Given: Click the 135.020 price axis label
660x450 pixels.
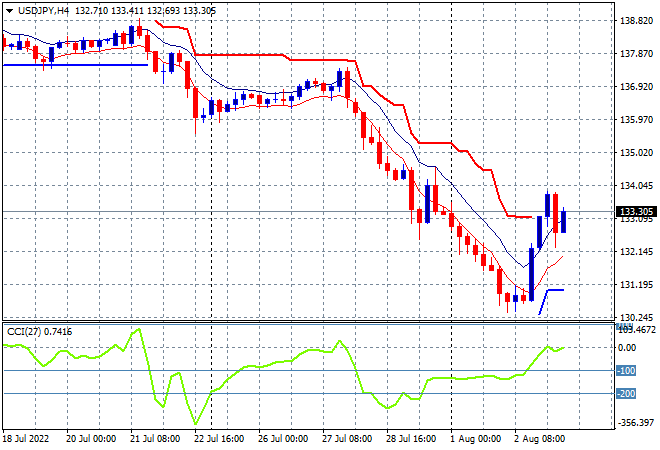Looking at the screenshot, I should 636,152.
